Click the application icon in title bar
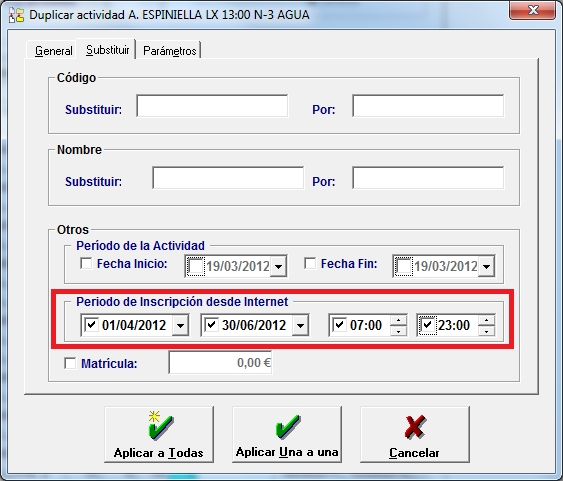This screenshot has height=481, width=563. 16,15
